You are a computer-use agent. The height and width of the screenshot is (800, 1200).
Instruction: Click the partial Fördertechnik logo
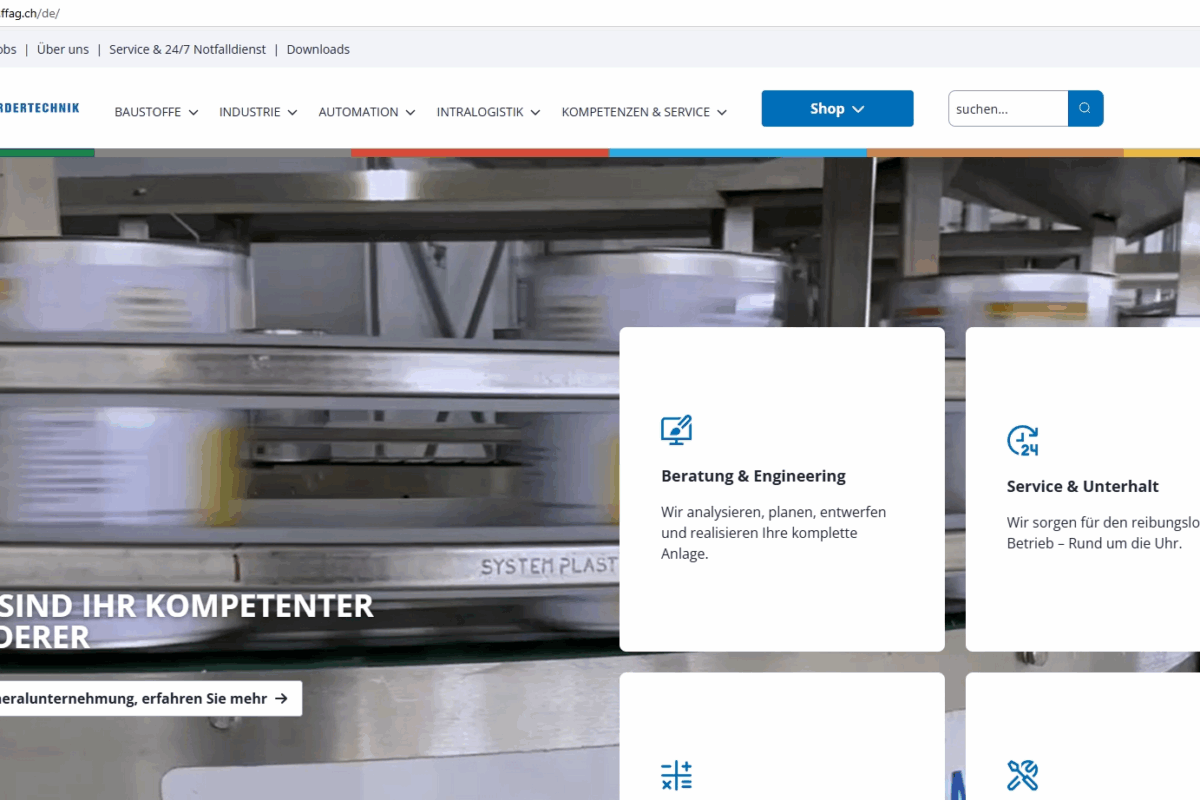40,108
